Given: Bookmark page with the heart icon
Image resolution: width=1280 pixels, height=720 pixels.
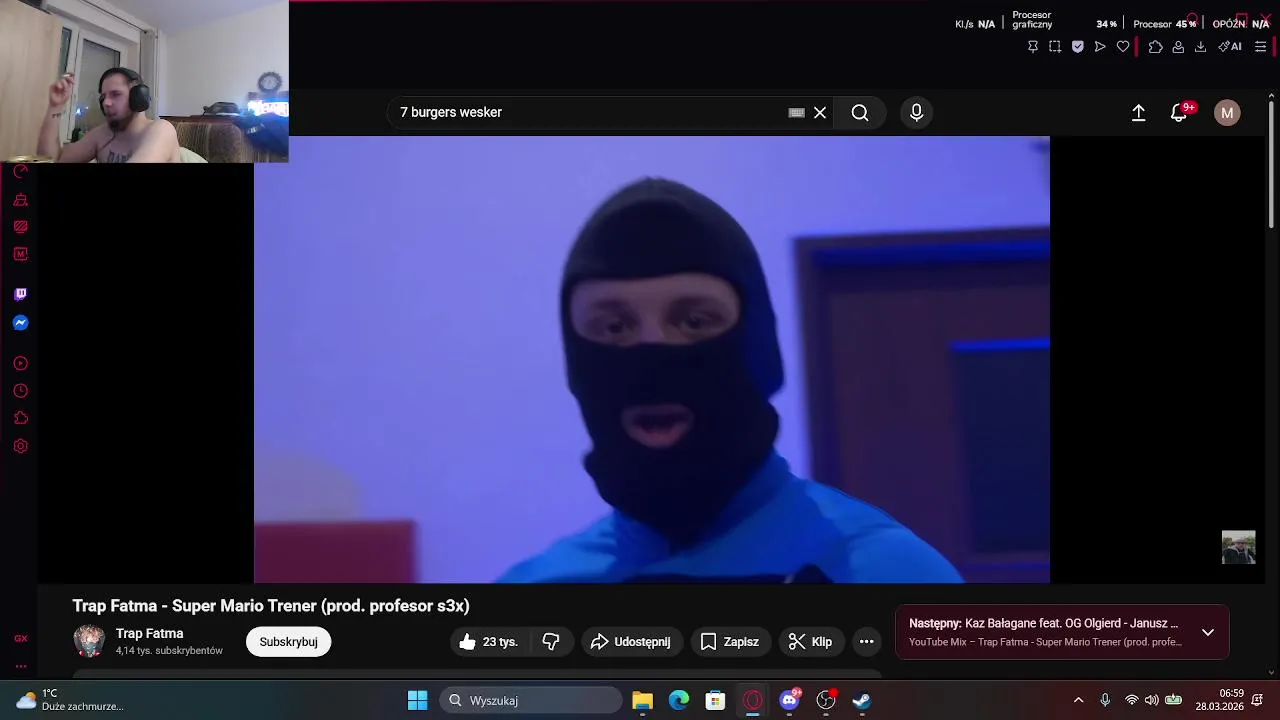Looking at the screenshot, I should (x=1123, y=46).
